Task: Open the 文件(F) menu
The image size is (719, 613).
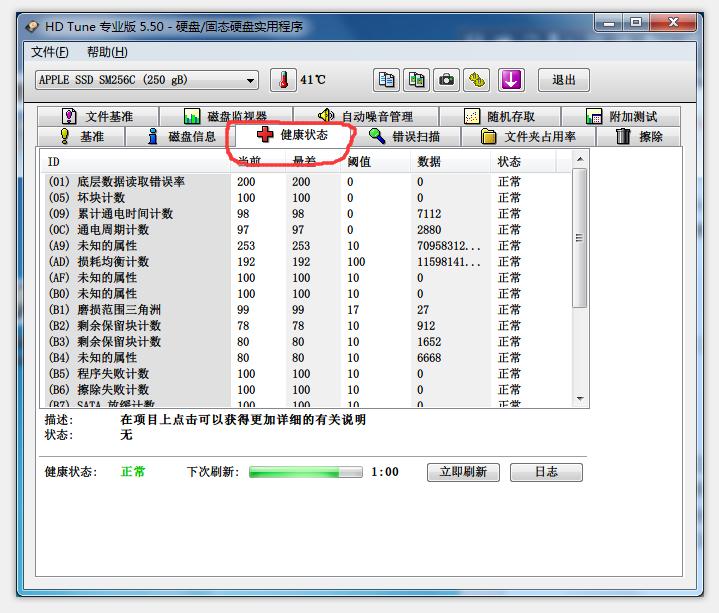Action: point(50,52)
